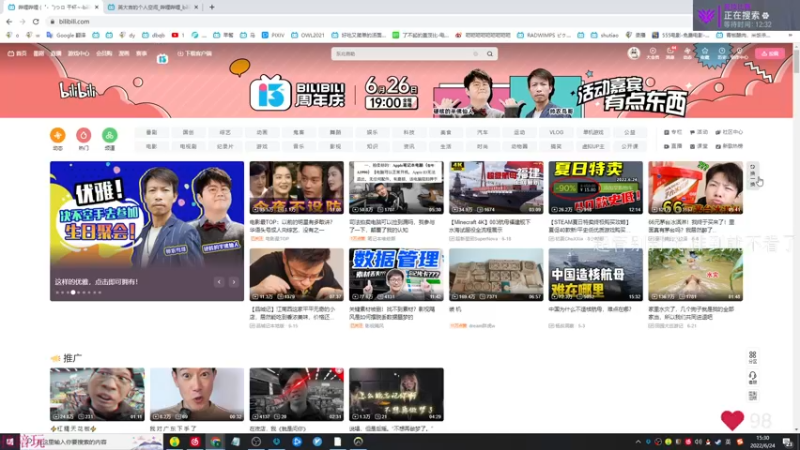Open the 热门 red round icon
Image resolution: width=800 pixels, height=450 pixels.
pyautogui.click(x=84, y=135)
